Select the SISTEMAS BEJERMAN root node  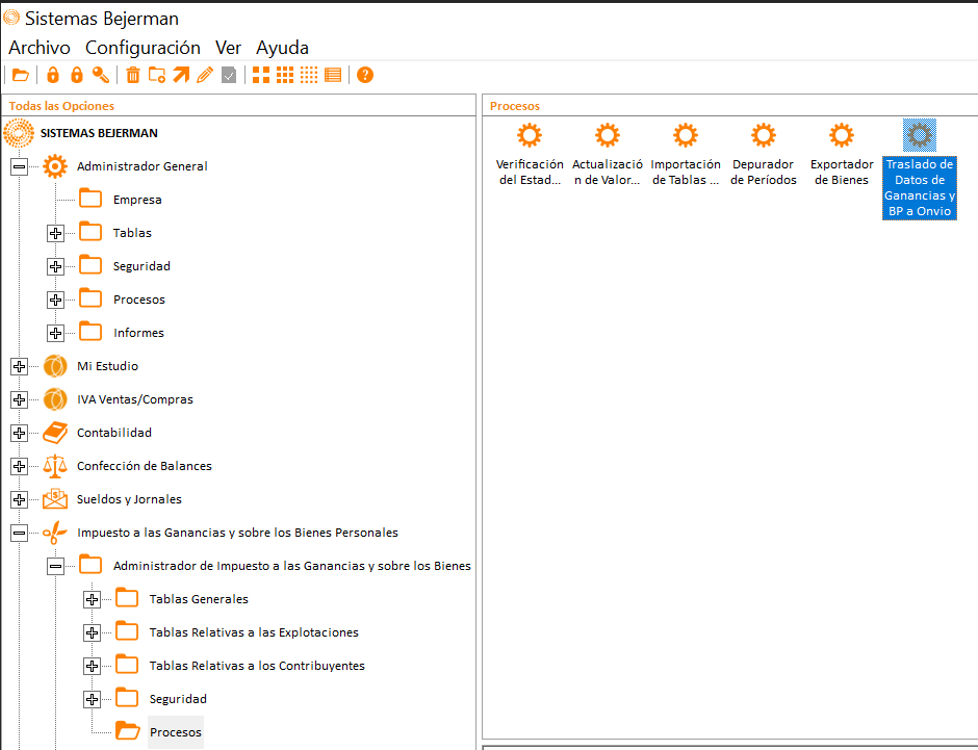99,133
